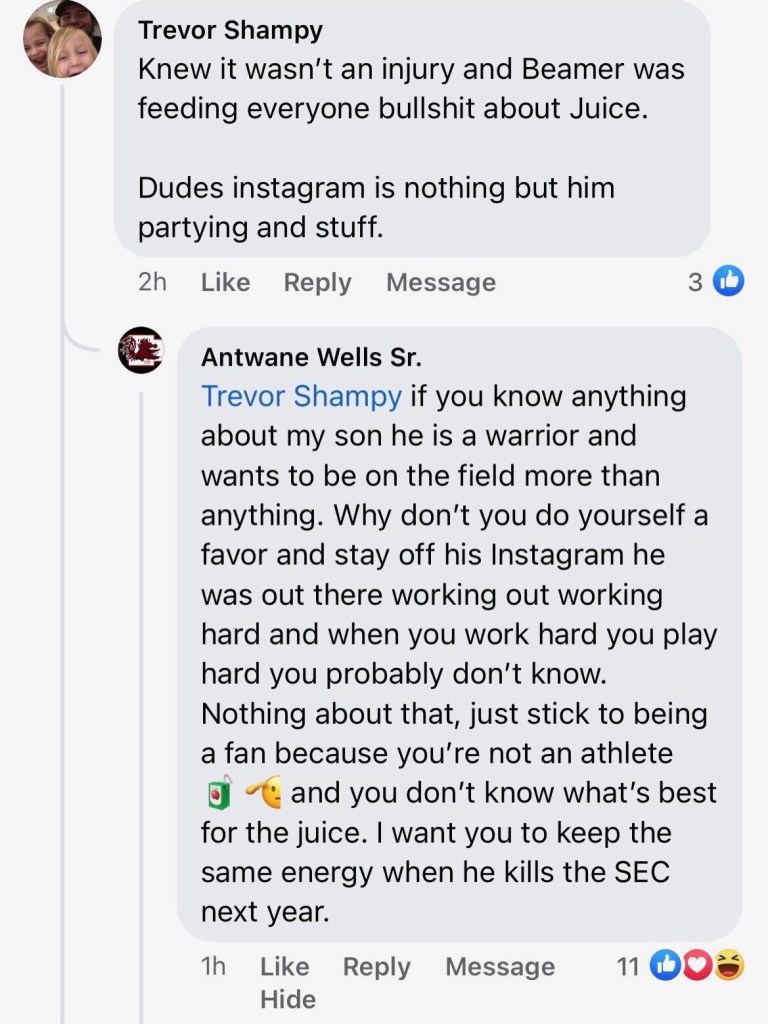Screen dimensions: 768x1024
Task: Open Antwane Wells Sr.'s Gamecocks avatar
Action: [x=140, y=350]
